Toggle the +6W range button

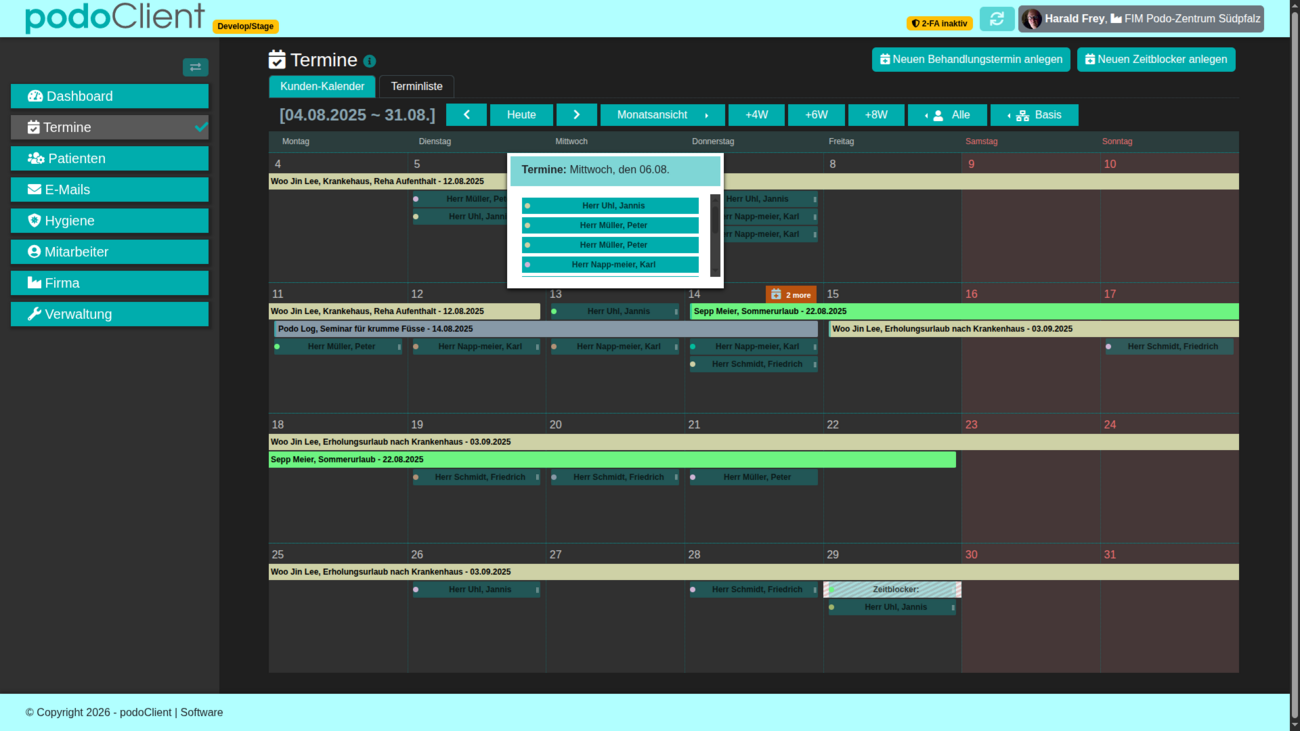(816, 115)
